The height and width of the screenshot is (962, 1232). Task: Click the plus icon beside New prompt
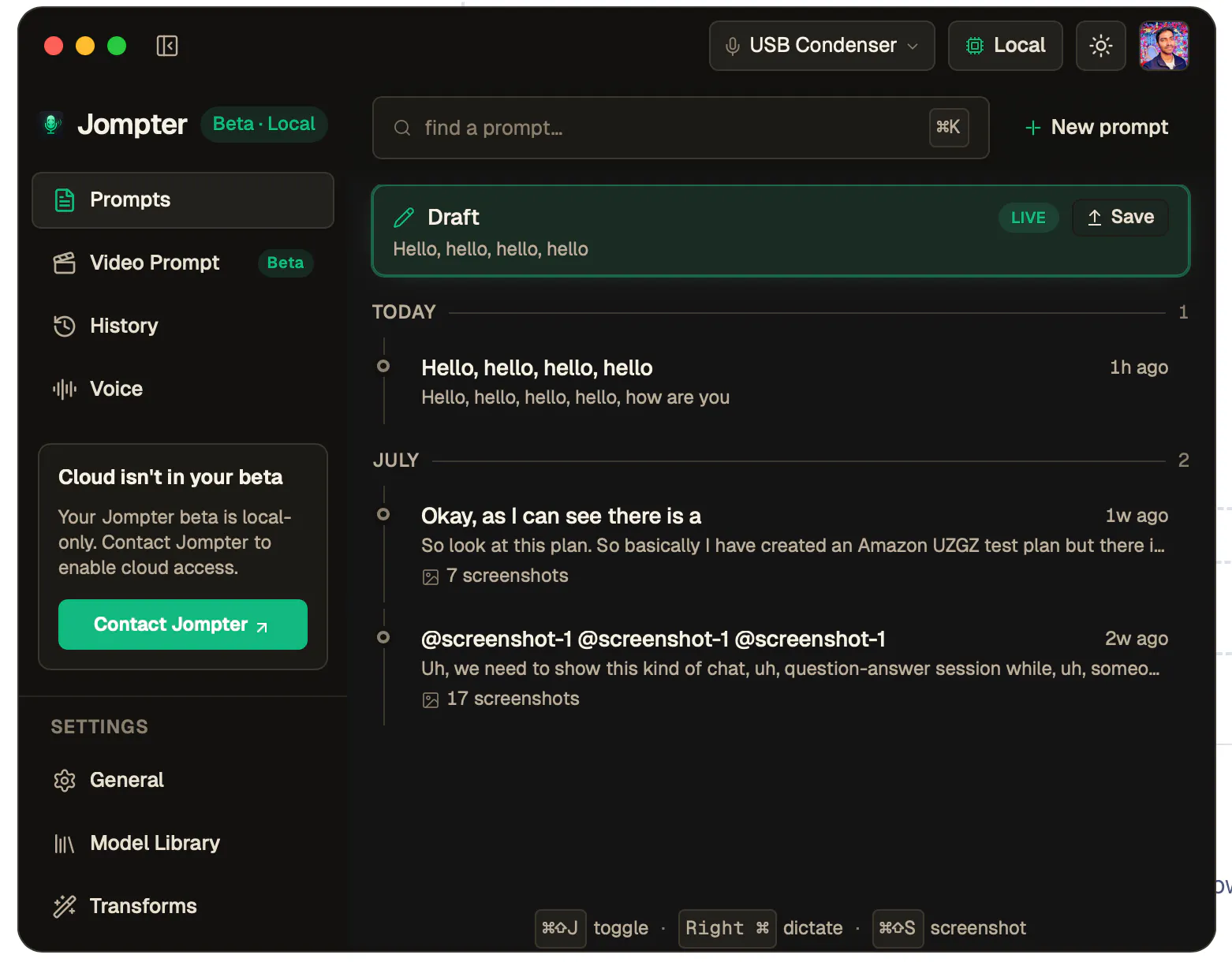point(1032,128)
